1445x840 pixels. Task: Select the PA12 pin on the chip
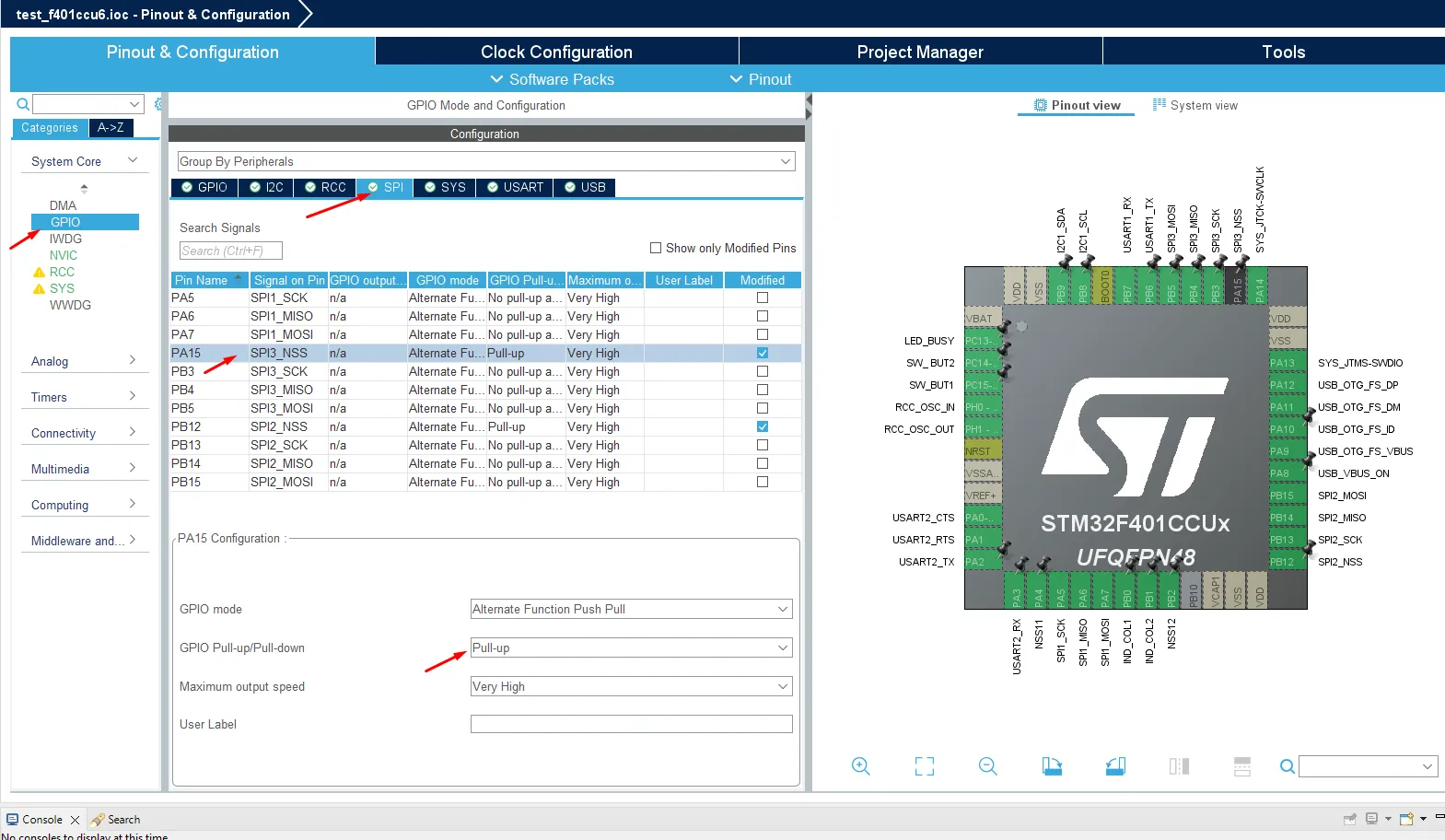coord(1288,385)
